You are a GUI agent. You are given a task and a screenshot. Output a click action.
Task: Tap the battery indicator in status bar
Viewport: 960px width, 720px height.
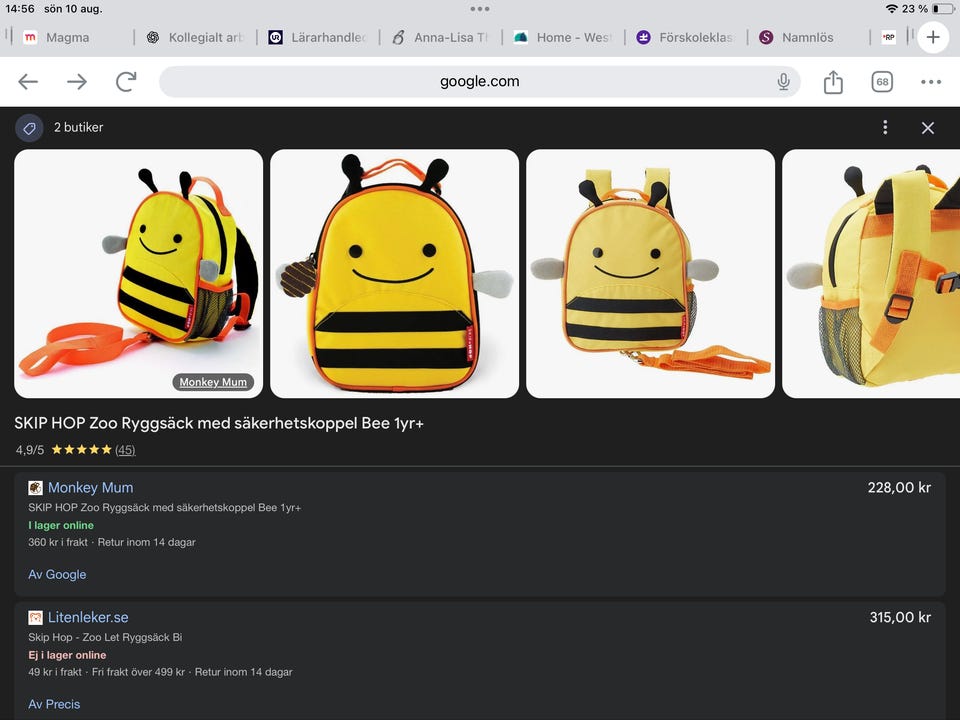tap(943, 9)
